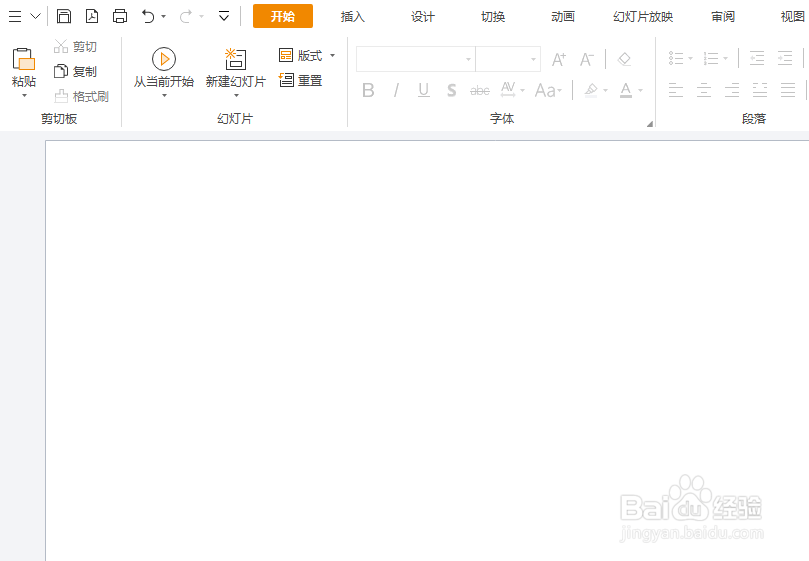Viewport: 809px width, 561px height.
Task: Click the text highlight color icon
Action: tap(591, 90)
